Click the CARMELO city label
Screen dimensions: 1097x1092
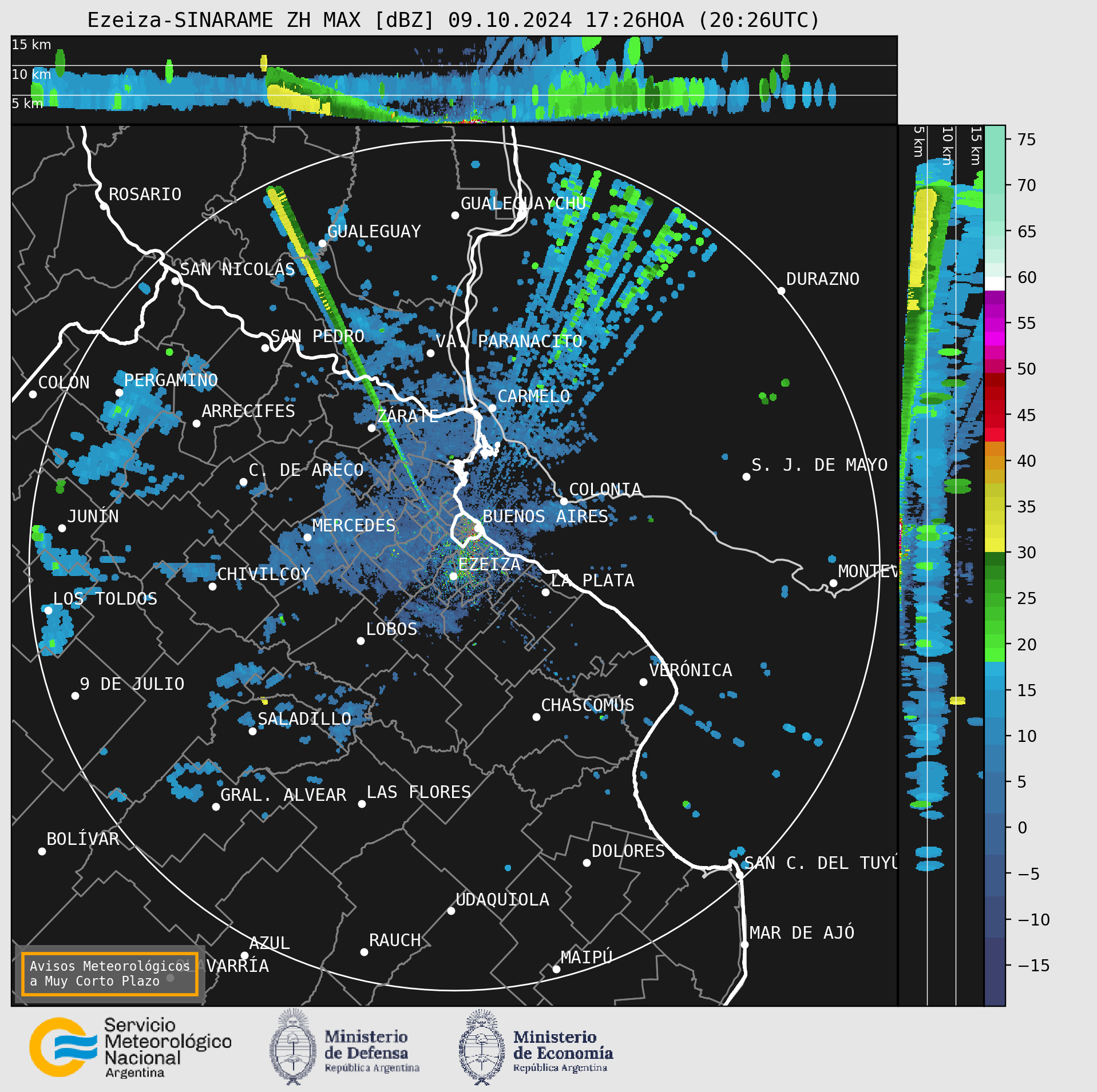point(533,396)
